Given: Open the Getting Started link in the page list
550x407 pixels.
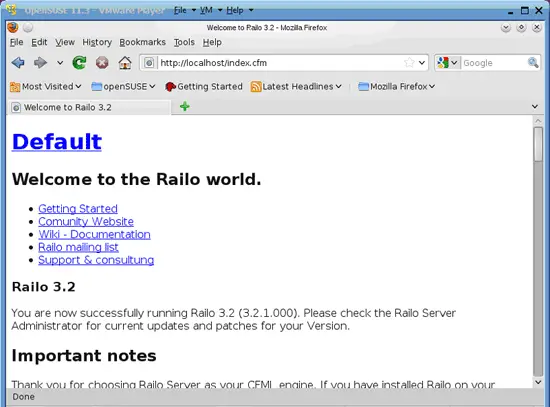Looking at the screenshot, I should click(x=78, y=209).
